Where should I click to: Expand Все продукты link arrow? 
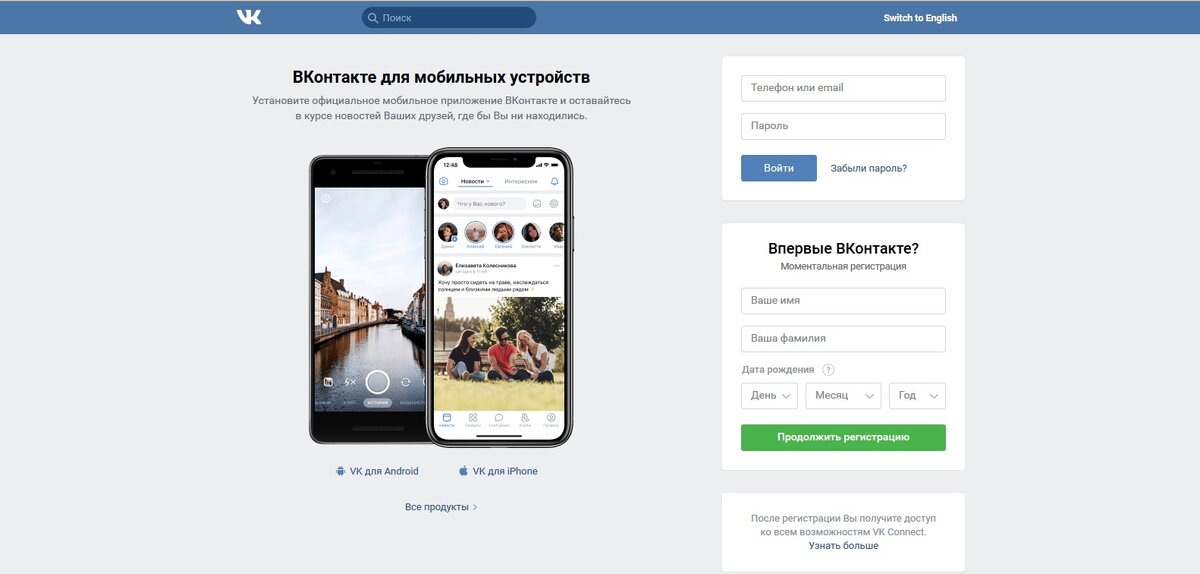click(x=475, y=507)
